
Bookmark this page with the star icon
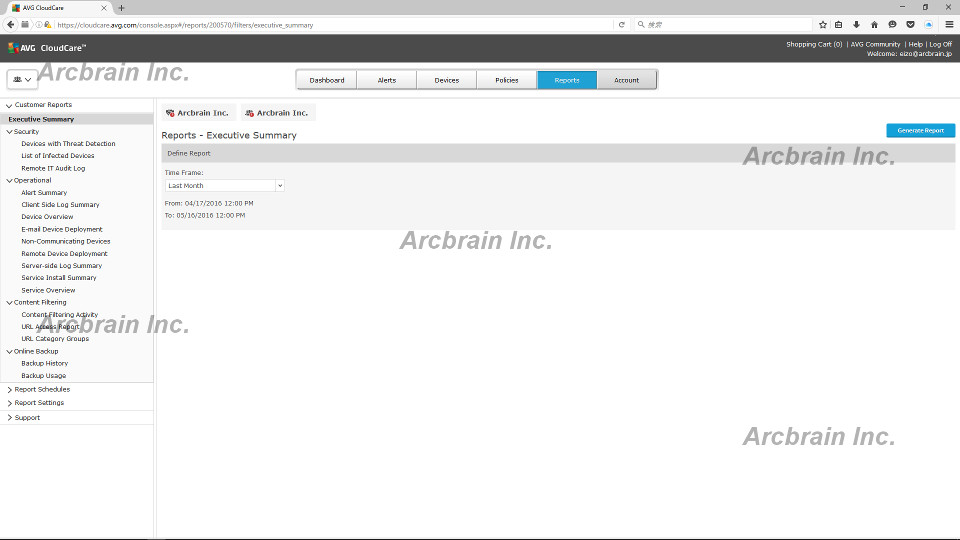[x=823, y=24]
